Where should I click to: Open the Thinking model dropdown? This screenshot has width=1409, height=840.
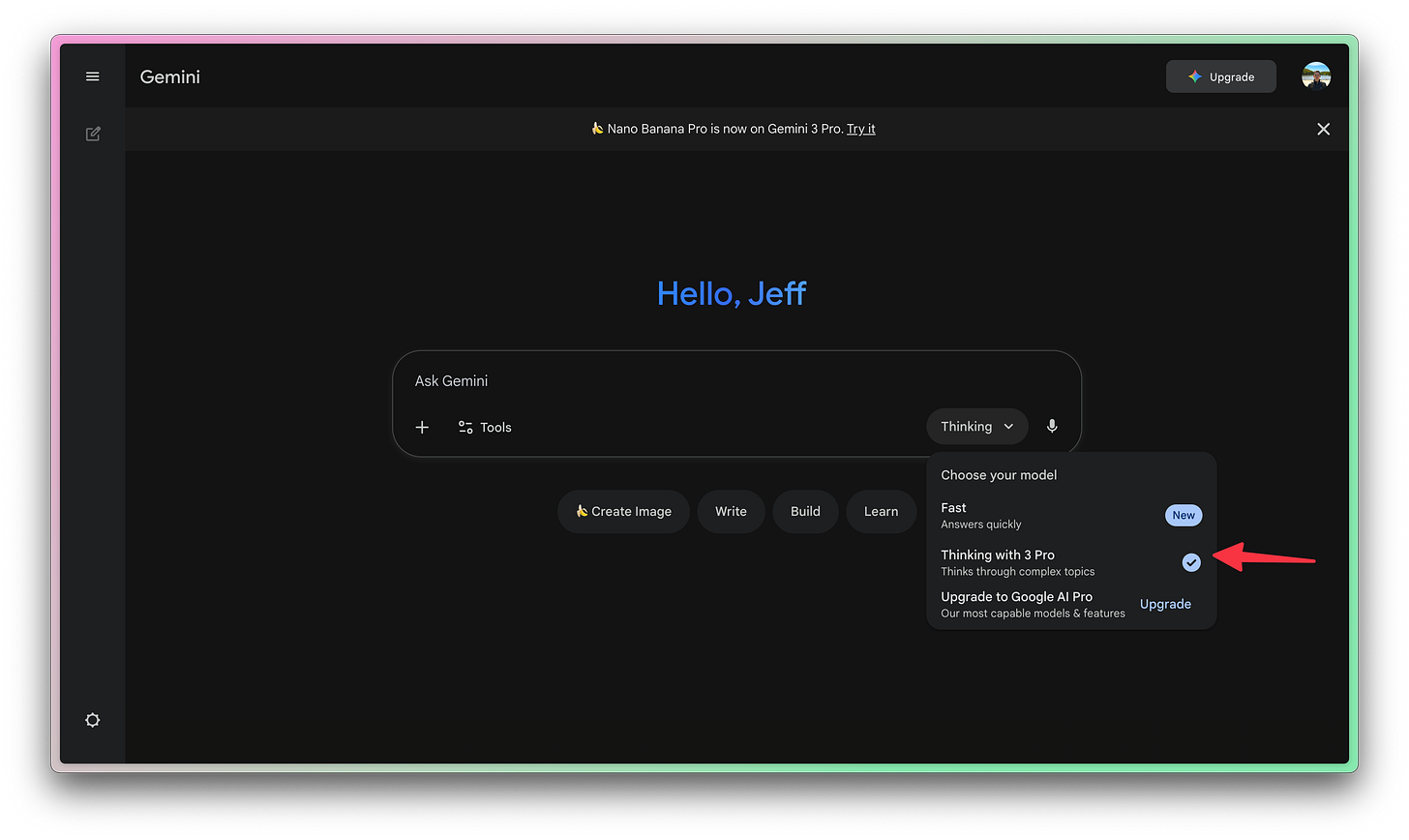976,426
